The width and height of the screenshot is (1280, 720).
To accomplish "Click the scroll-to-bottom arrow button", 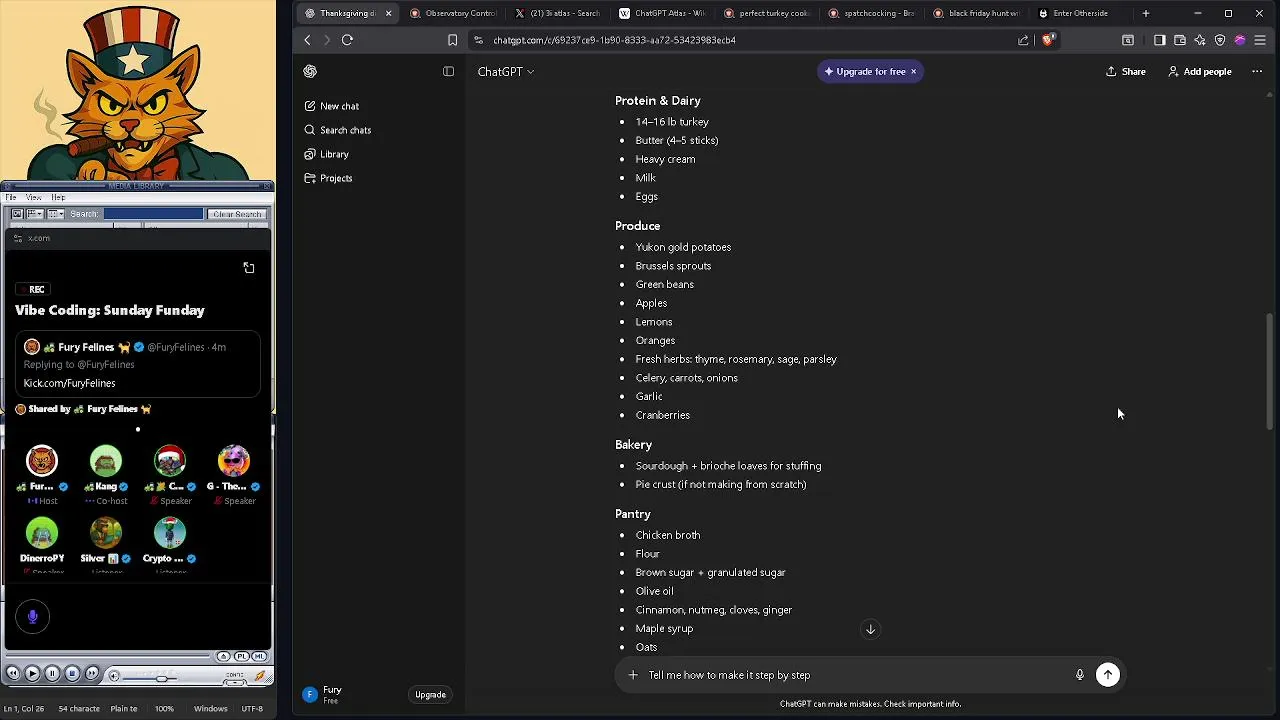I will click(x=870, y=629).
